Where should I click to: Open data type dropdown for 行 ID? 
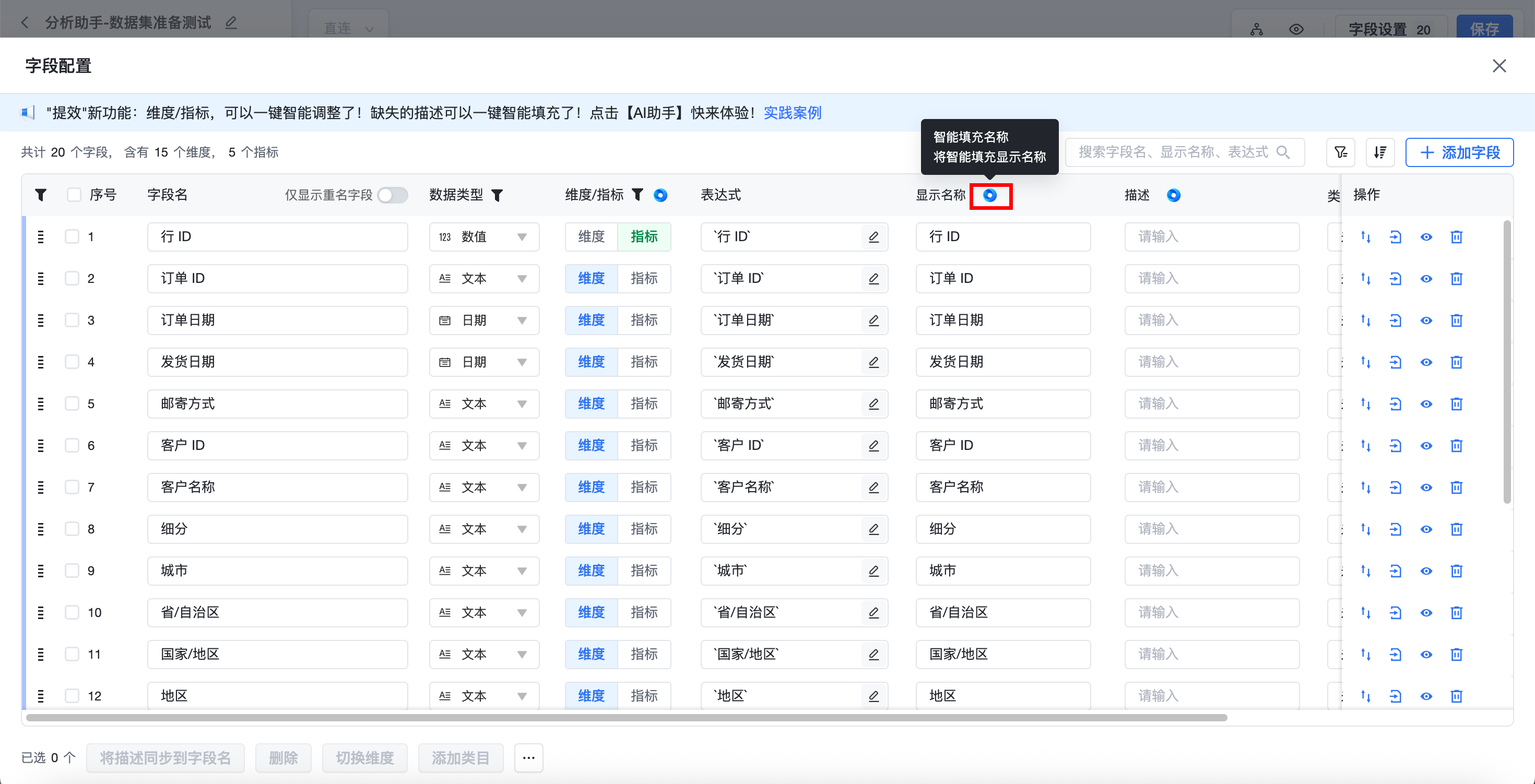[x=484, y=237]
